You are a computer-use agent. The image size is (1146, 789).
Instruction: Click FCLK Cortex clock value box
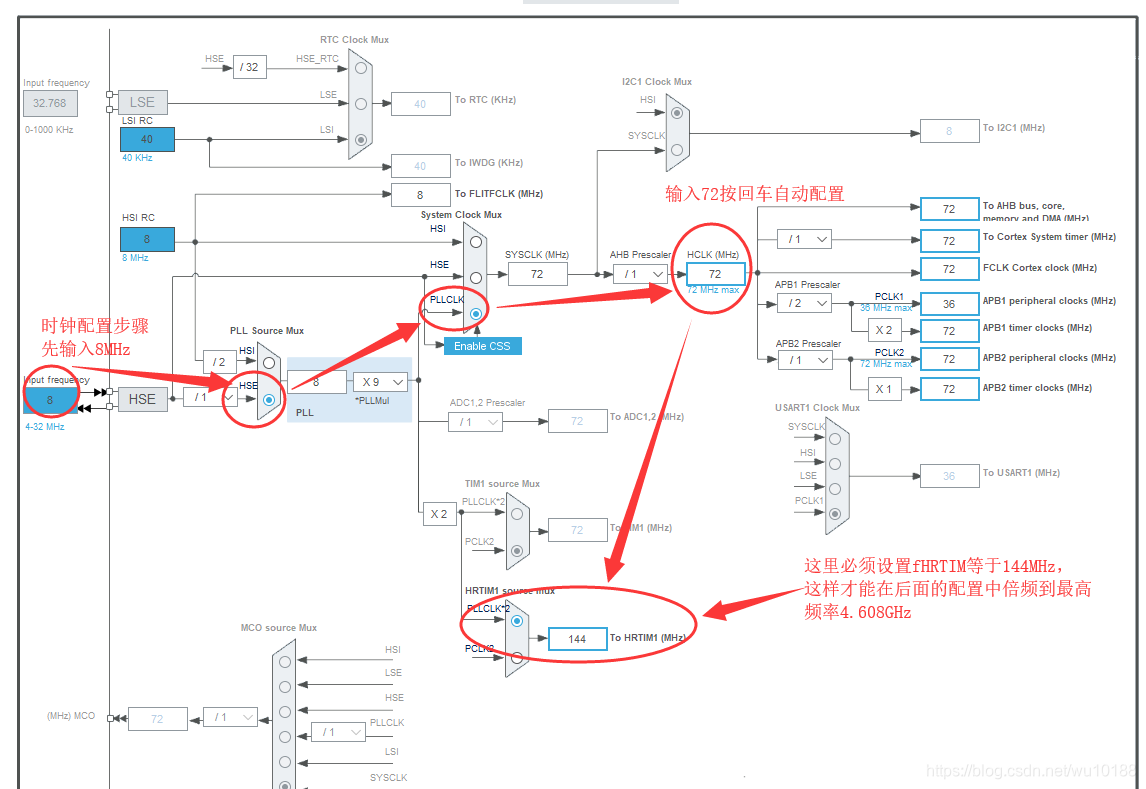pyautogui.click(x=949, y=269)
